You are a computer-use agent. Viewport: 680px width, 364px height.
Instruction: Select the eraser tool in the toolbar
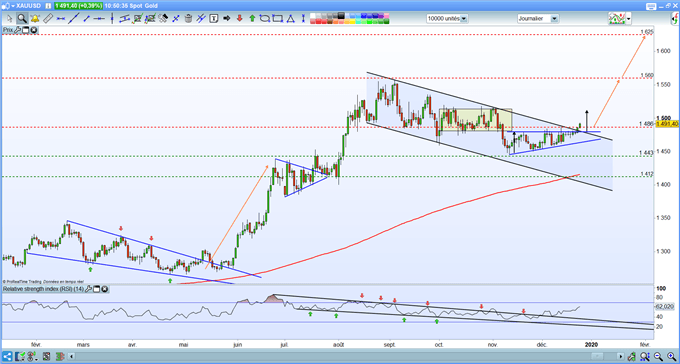163,18
